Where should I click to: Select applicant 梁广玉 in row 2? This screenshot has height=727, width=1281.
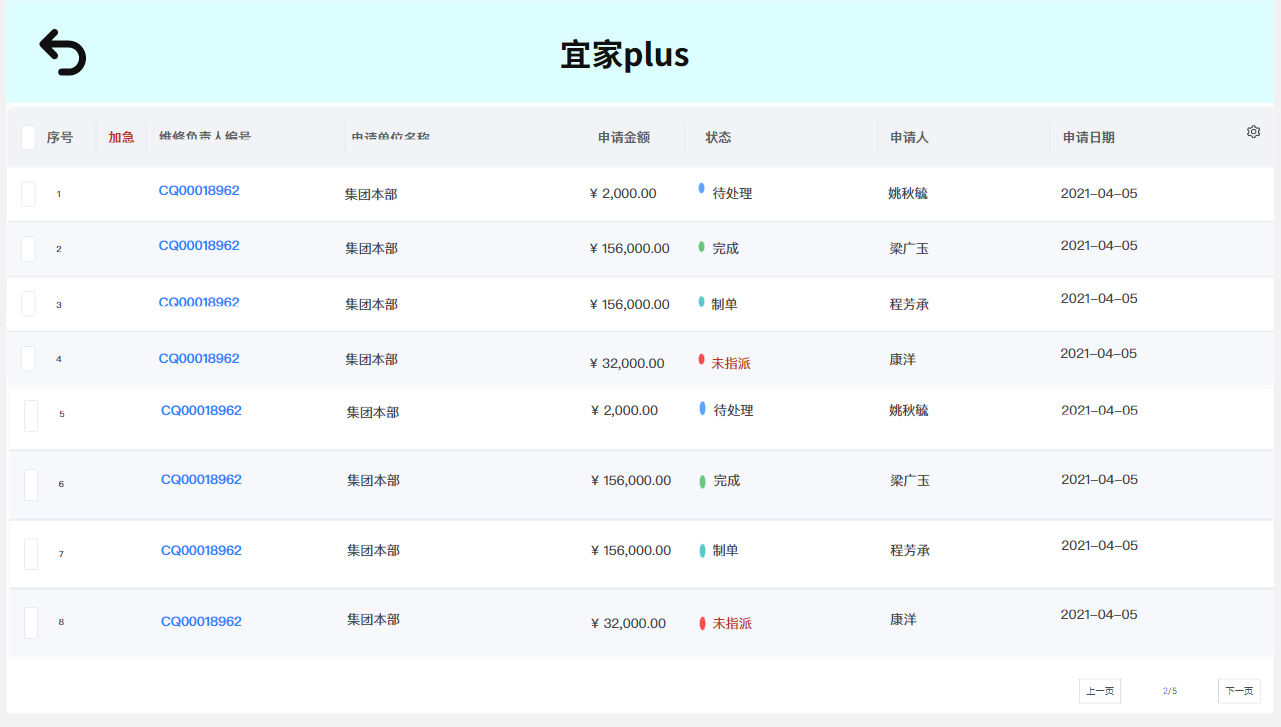(x=909, y=248)
